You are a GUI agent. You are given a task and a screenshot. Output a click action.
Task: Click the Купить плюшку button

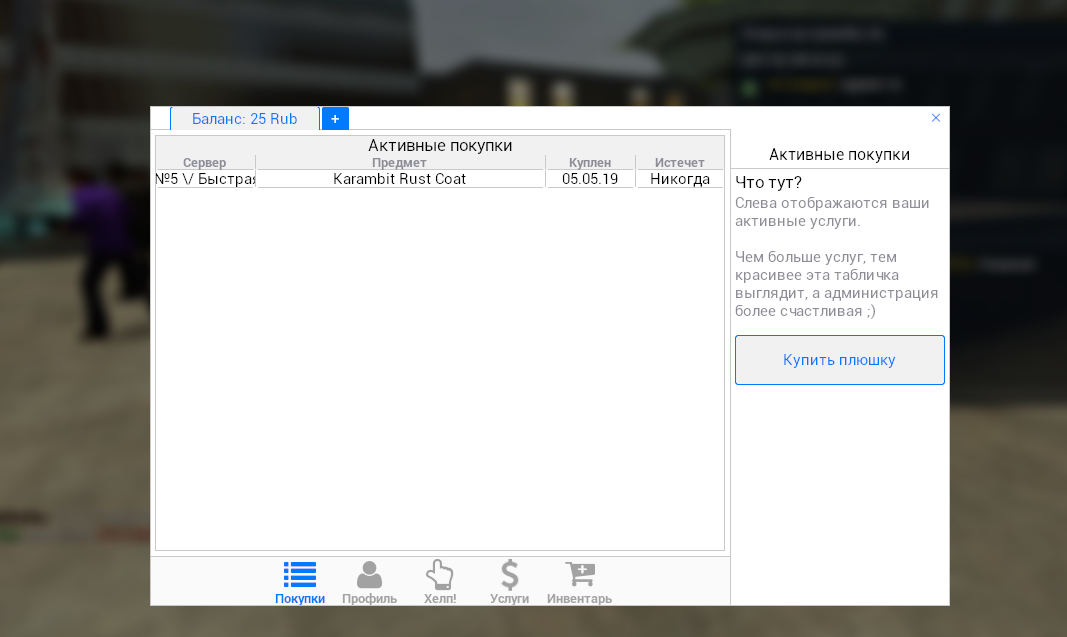click(839, 360)
